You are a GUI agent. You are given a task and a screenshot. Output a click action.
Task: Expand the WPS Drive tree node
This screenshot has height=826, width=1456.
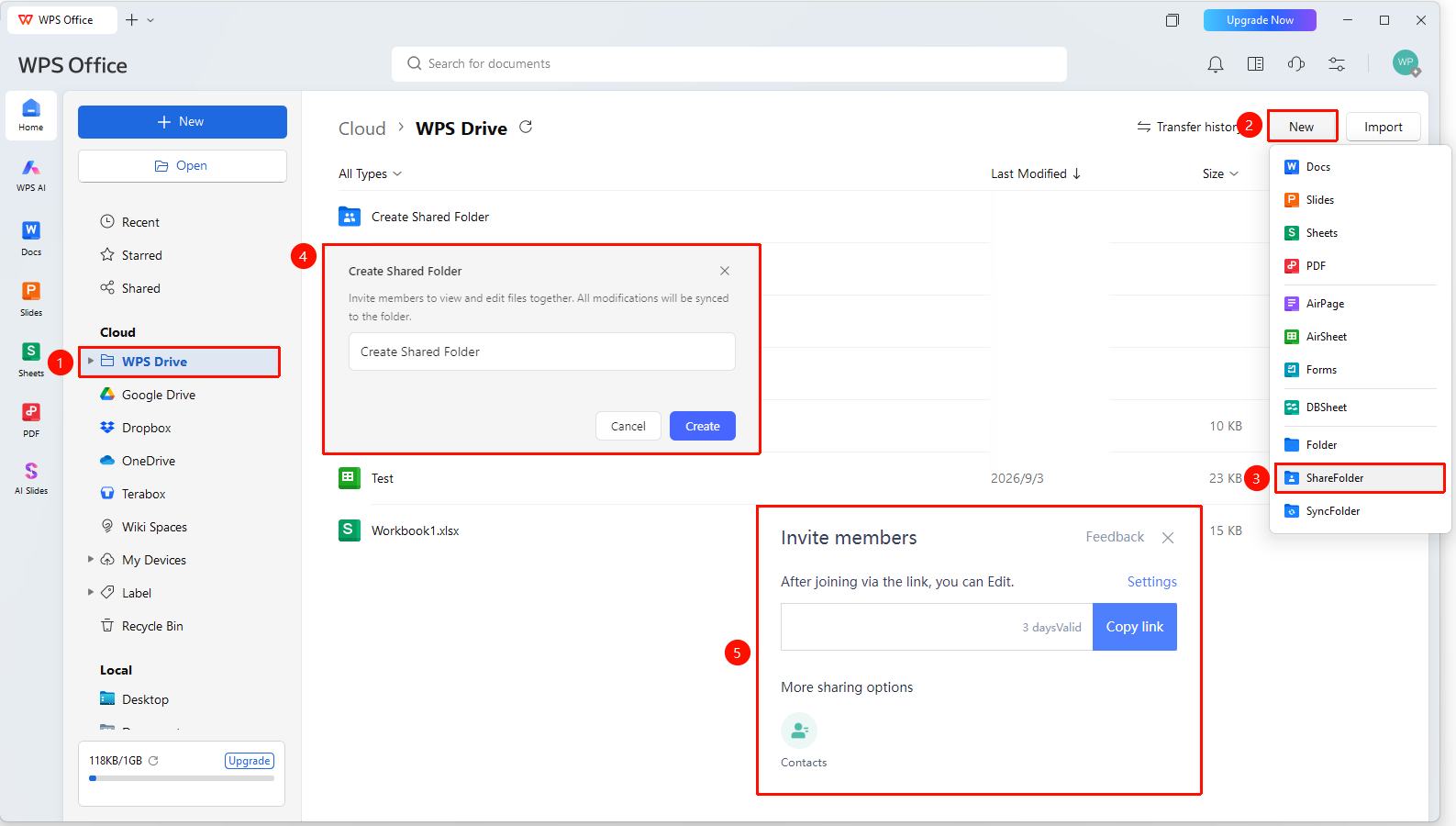(x=91, y=361)
